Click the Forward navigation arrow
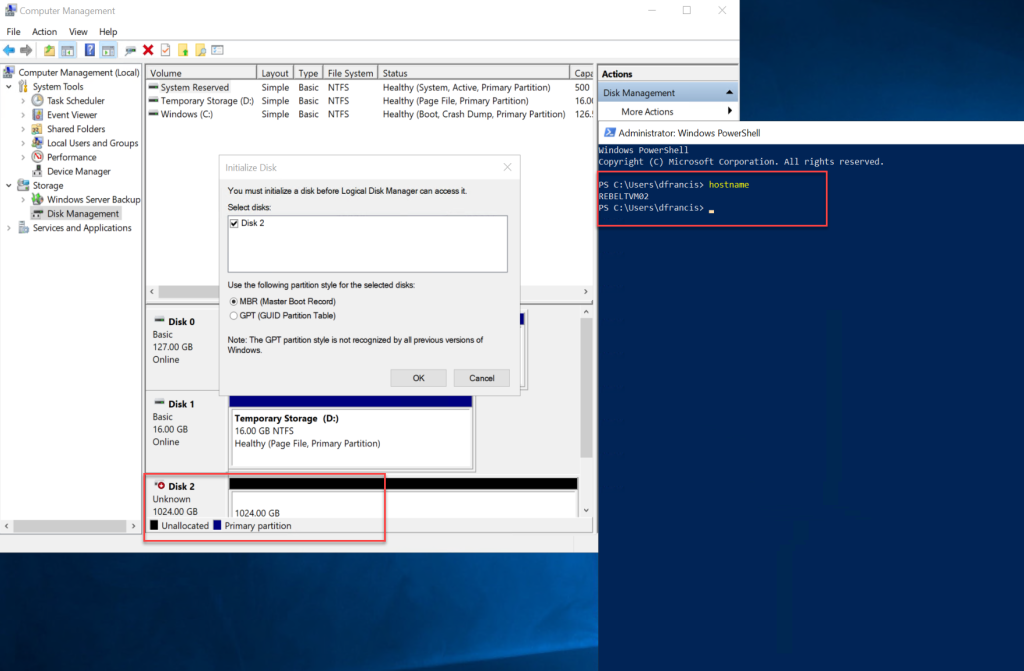 tap(24, 50)
